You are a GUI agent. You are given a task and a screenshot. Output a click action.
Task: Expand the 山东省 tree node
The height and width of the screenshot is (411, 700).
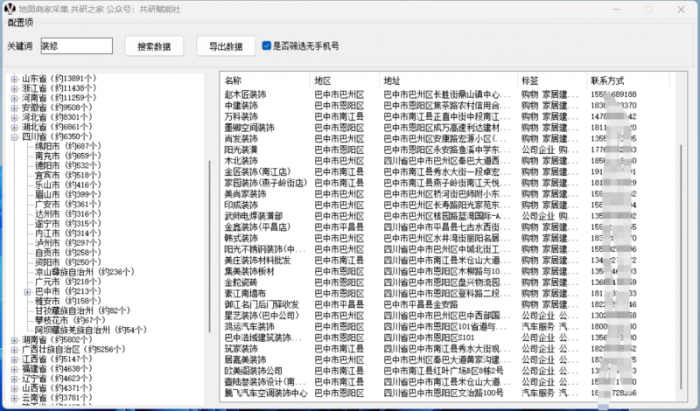point(14,79)
